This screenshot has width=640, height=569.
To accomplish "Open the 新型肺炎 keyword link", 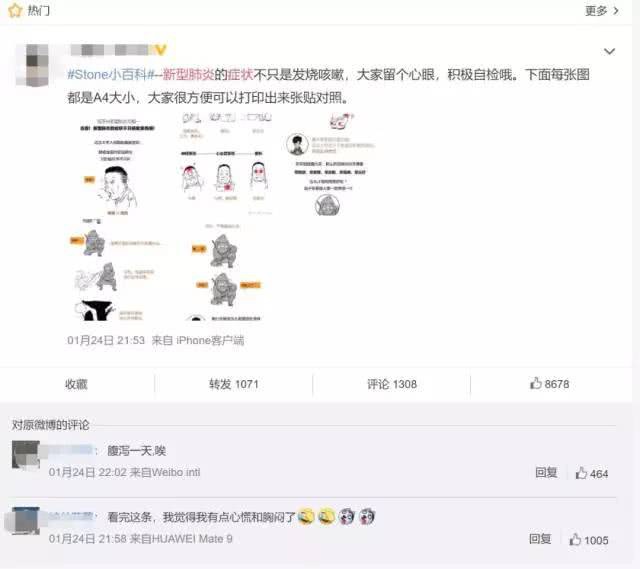I will [189, 75].
